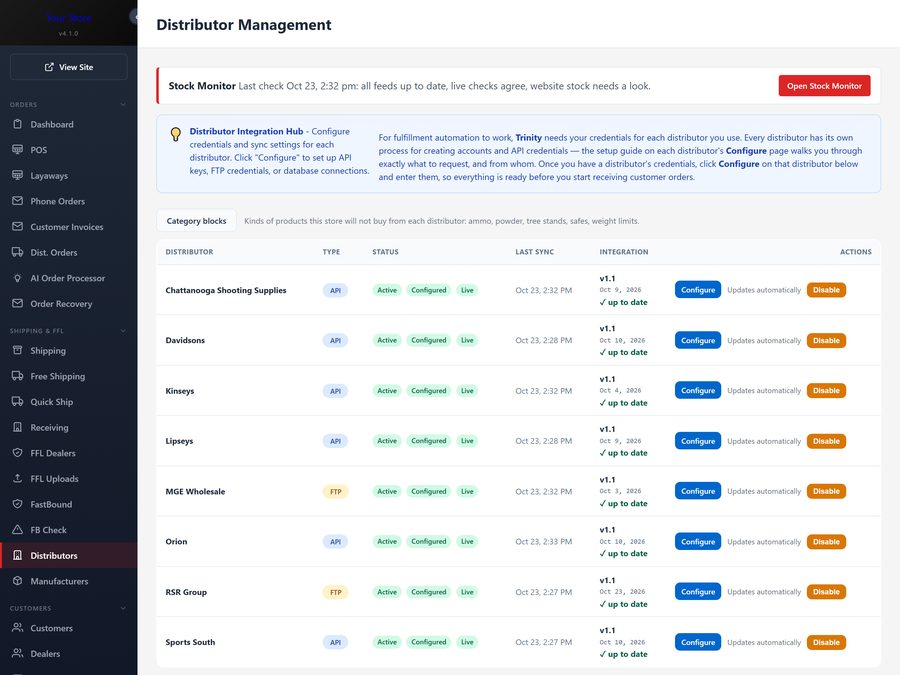Image resolution: width=900 pixels, height=675 pixels.
Task: Click the Shipping box icon
Action: point(17,350)
